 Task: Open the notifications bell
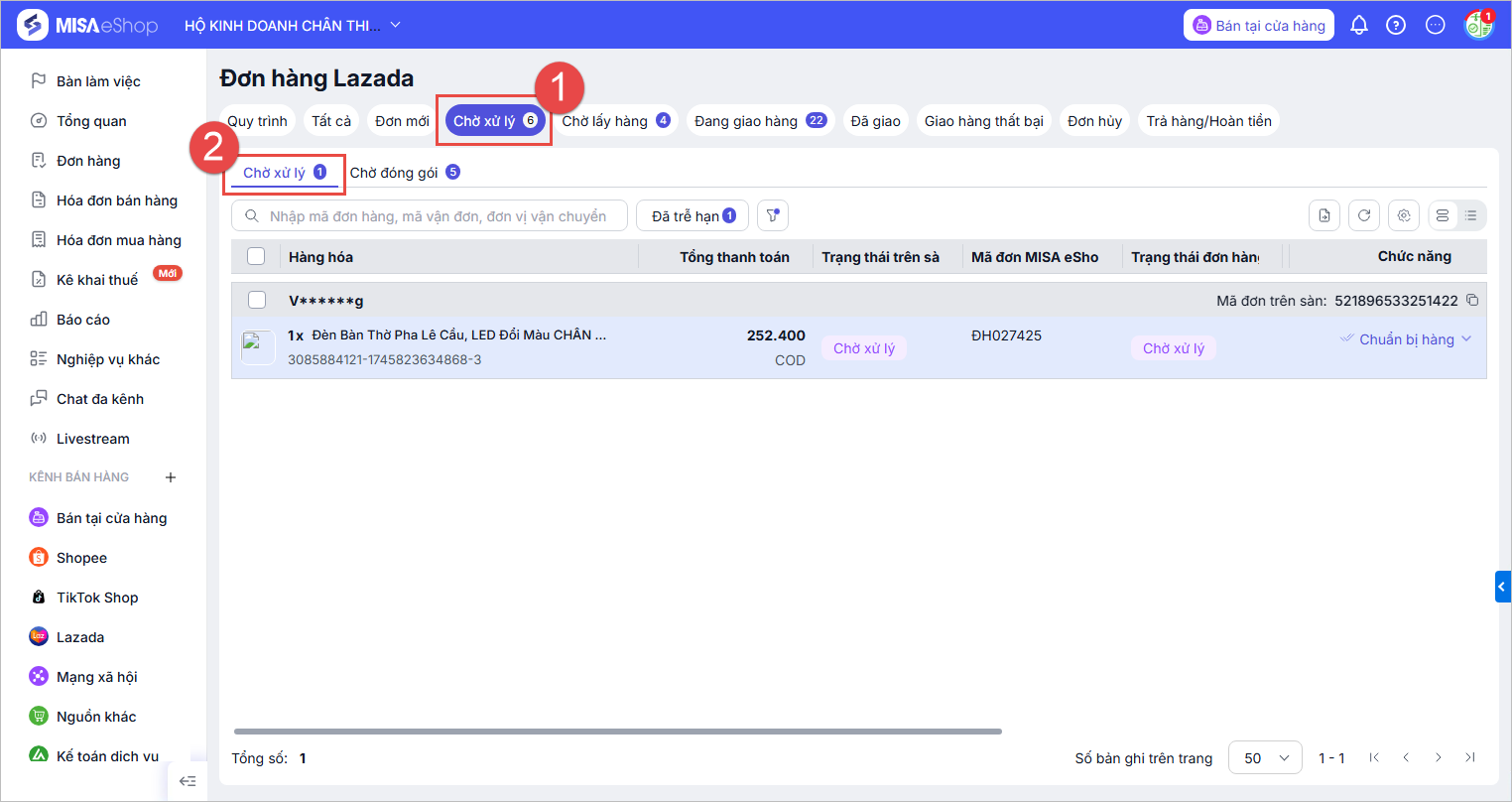click(x=1359, y=26)
